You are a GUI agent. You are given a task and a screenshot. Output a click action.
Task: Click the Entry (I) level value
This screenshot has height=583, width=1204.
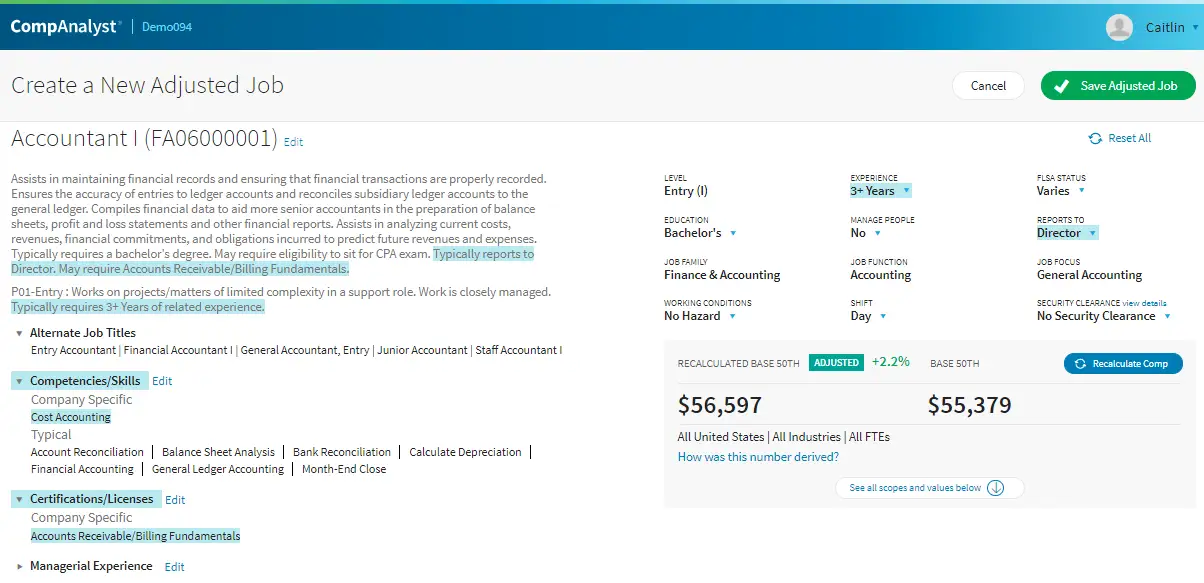tap(686, 191)
